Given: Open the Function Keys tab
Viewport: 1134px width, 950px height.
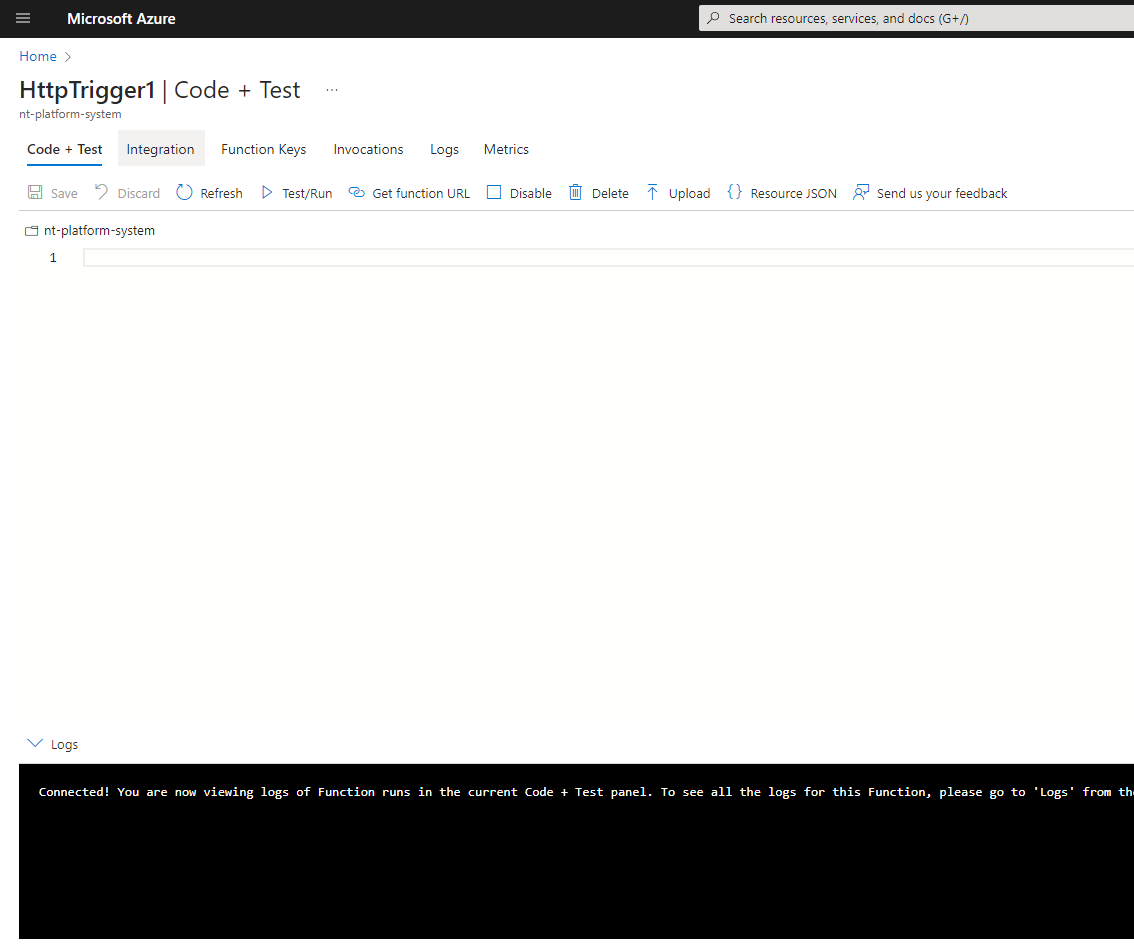Looking at the screenshot, I should [x=264, y=149].
